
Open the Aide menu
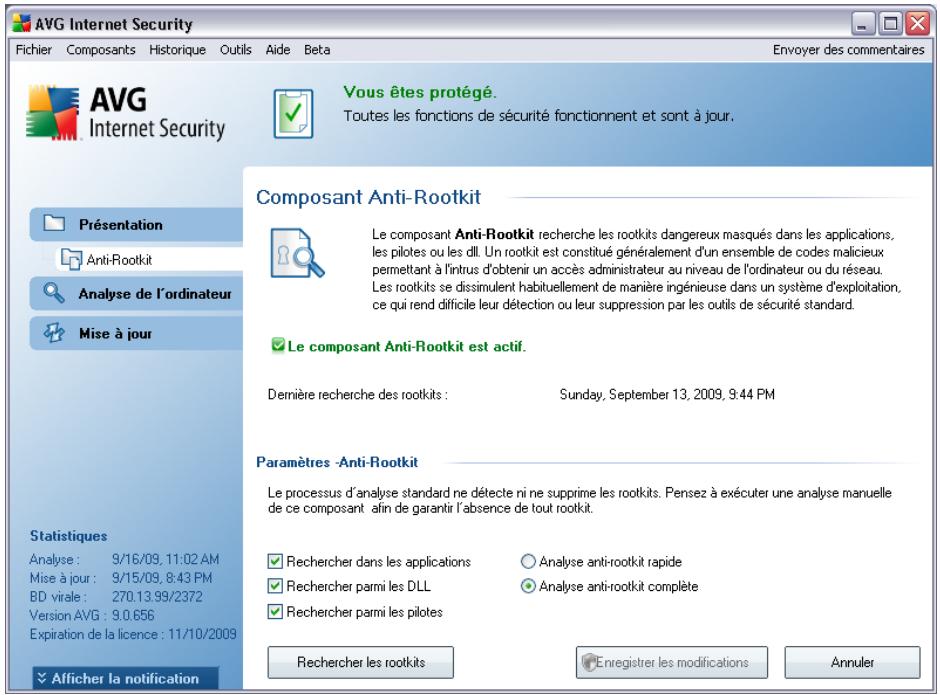pyautogui.click(x=278, y=50)
